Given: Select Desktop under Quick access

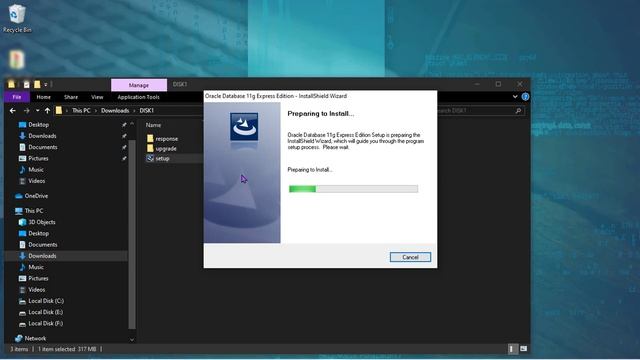Looking at the screenshot, I should tap(38, 124).
